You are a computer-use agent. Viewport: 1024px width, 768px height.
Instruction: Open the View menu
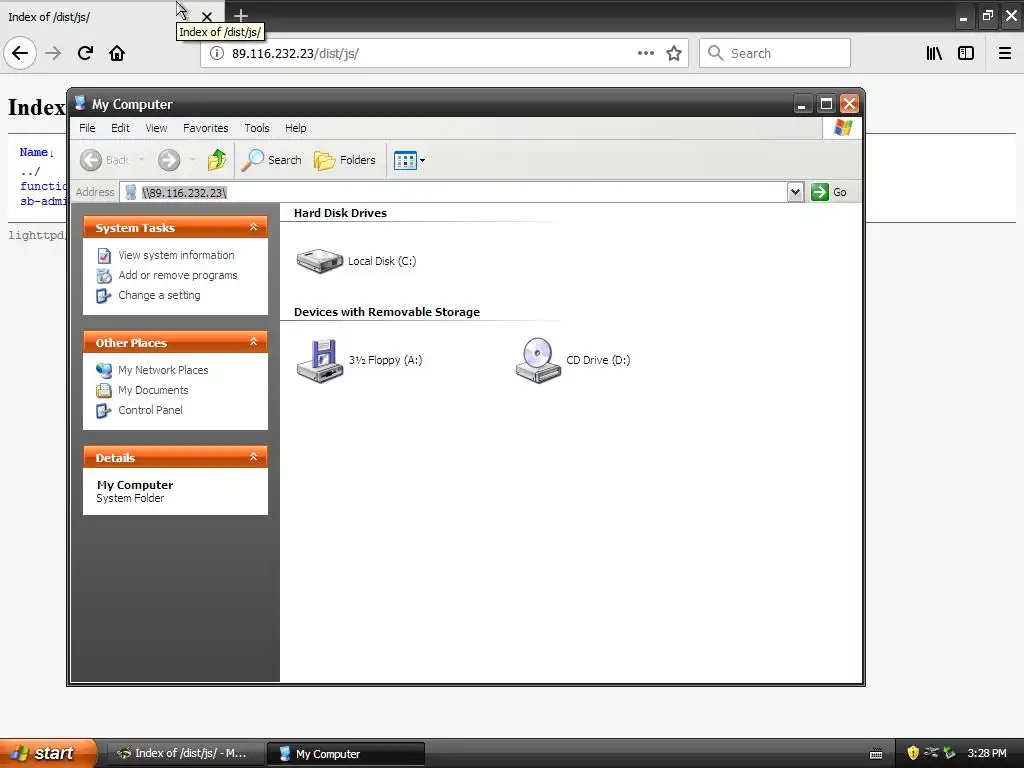[156, 128]
